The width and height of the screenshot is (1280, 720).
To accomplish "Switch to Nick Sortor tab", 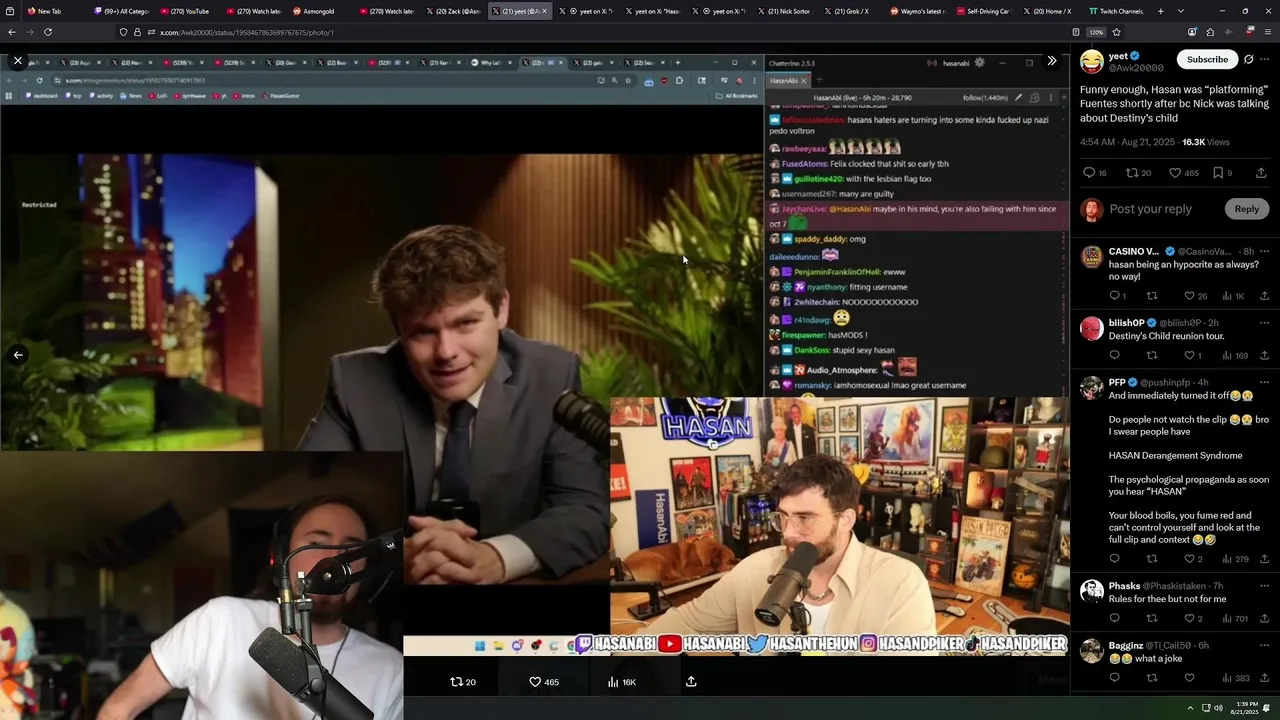I will point(784,11).
